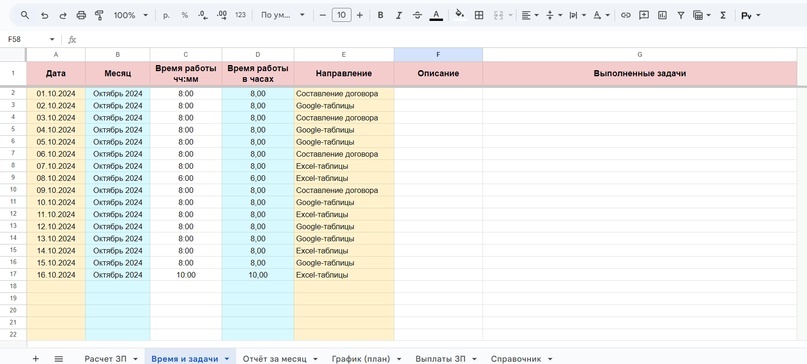The height and width of the screenshot is (364, 807).
Task: Select row 9 header
Action: [13, 178]
